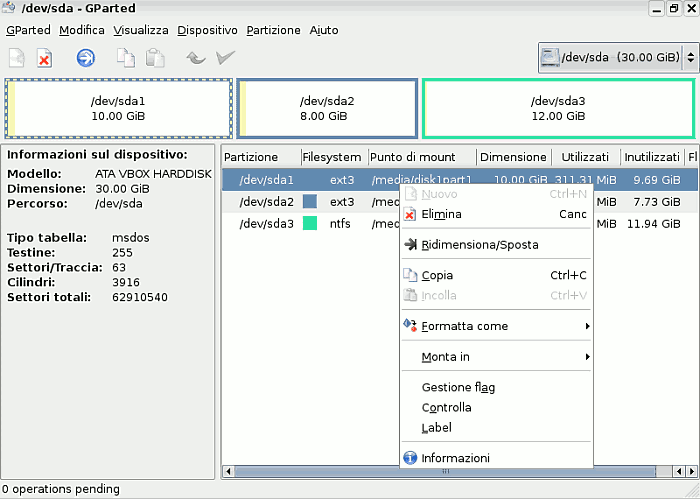Click the new partition toolbar icon

point(18,58)
